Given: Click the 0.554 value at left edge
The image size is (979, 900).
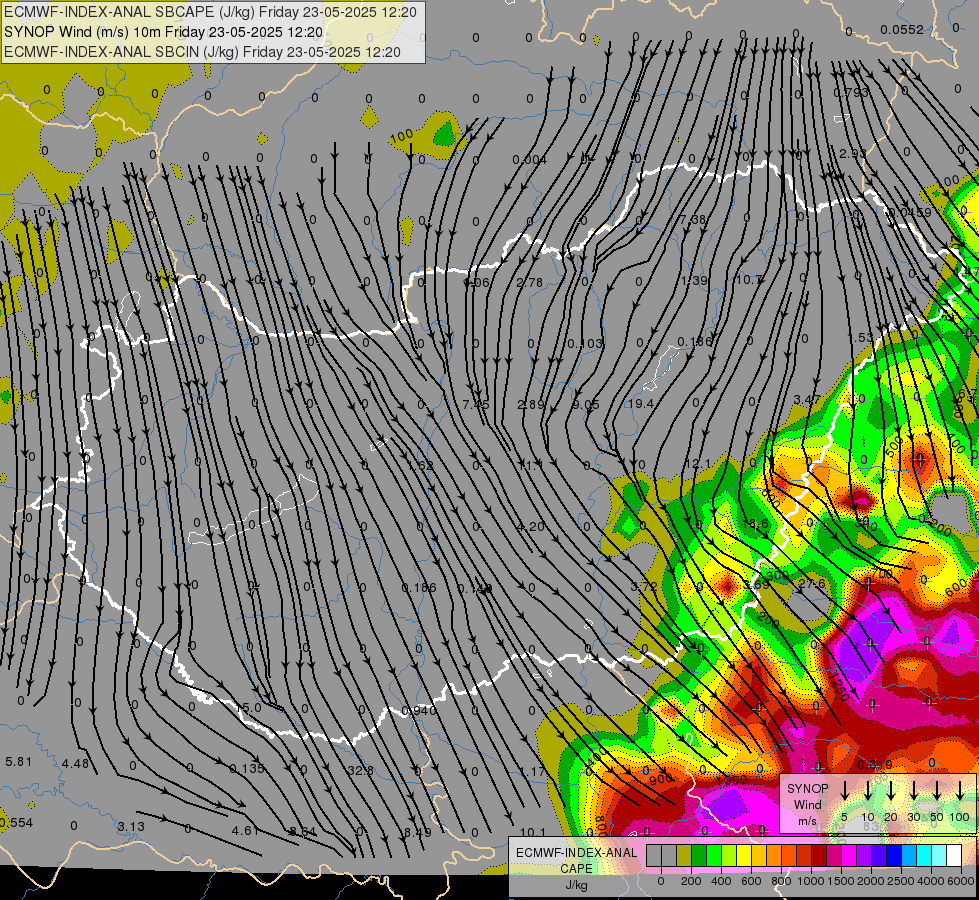Looking at the screenshot, I should pyautogui.click(x=16, y=823).
